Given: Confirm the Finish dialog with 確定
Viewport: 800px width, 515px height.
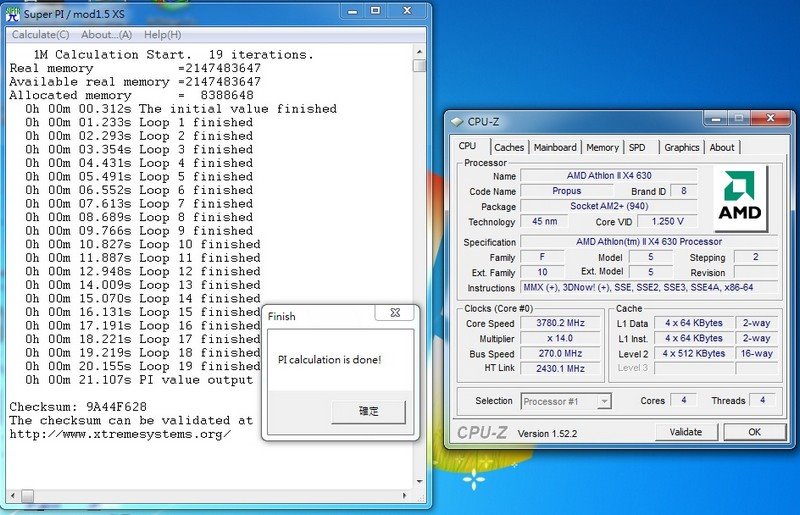Looking at the screenshot, I should (368, 411).
